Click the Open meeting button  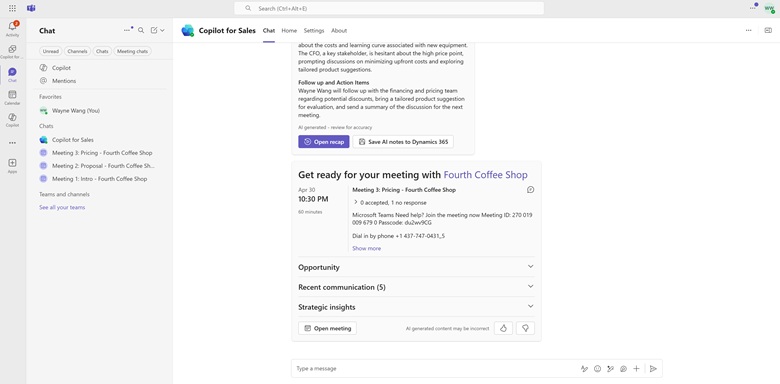pos(327,328)
